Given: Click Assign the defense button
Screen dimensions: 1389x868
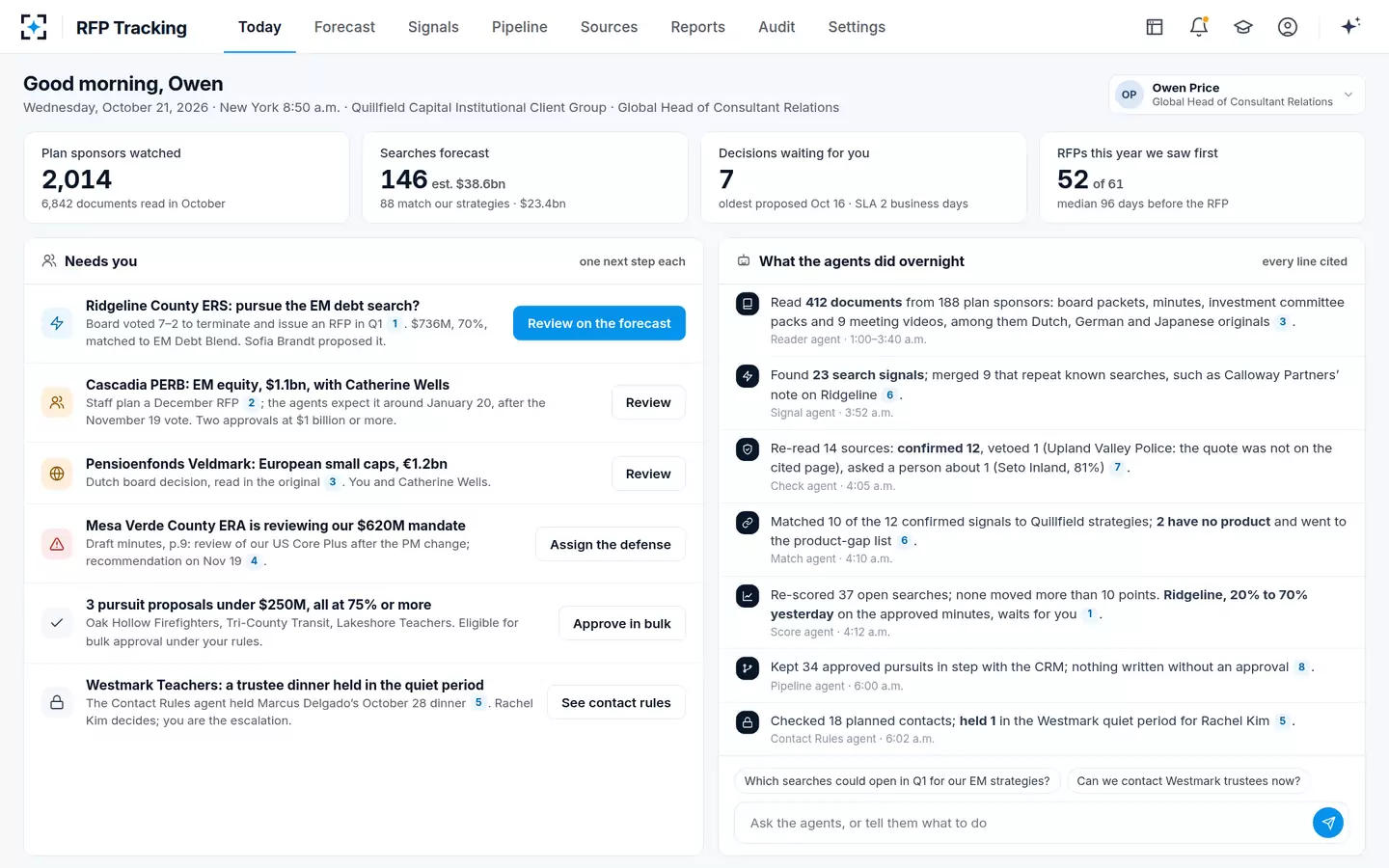Looking at the screenshot, I should click(x=611, y=544).
